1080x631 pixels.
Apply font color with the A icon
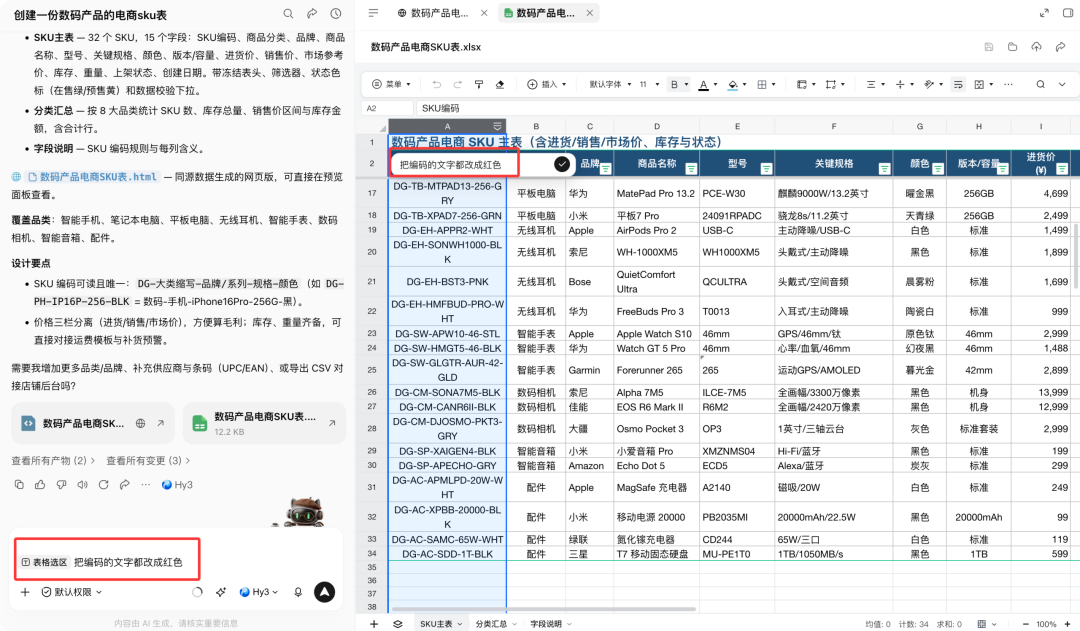[x=703, y=85]
